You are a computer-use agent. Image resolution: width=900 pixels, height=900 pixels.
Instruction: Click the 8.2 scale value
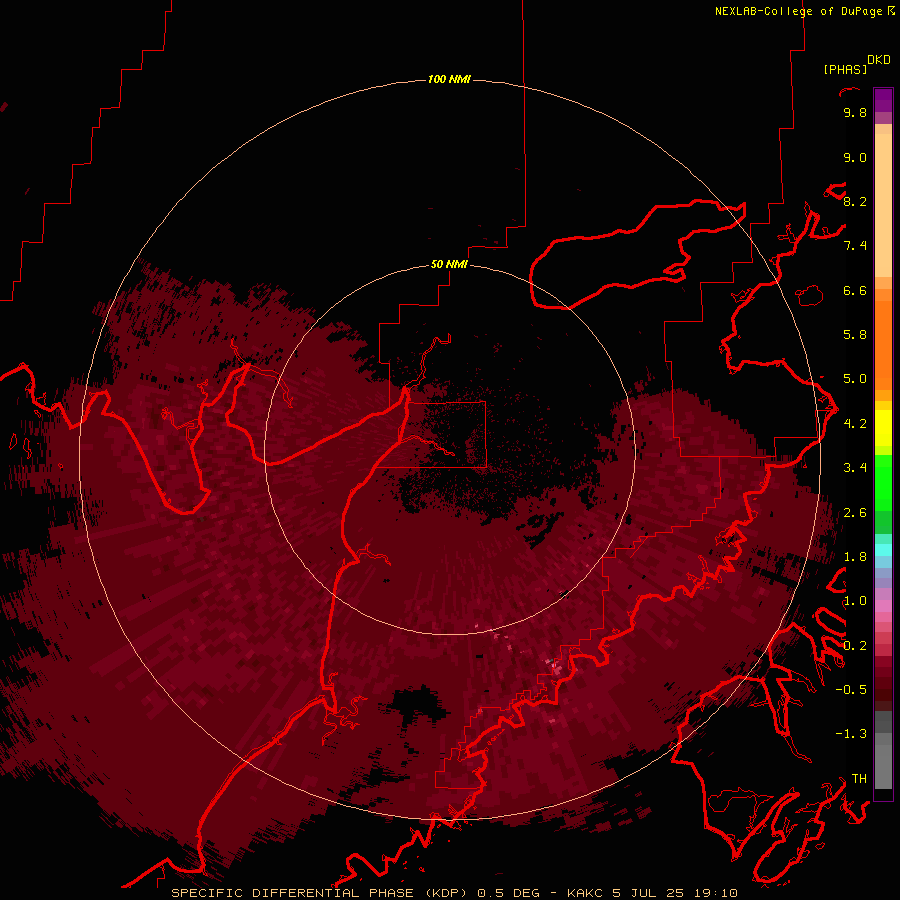855,201
